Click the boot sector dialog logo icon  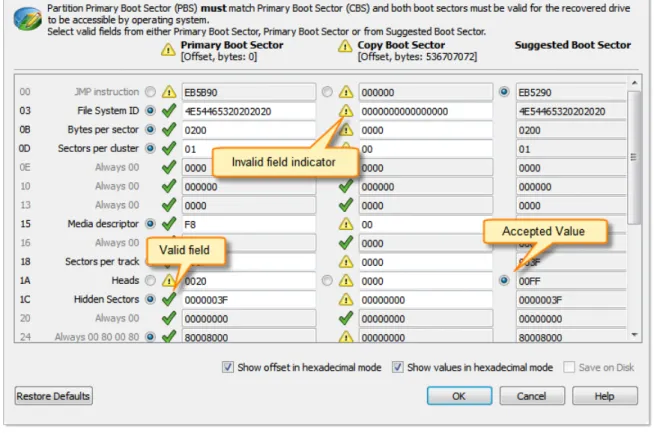pos(28,19)
